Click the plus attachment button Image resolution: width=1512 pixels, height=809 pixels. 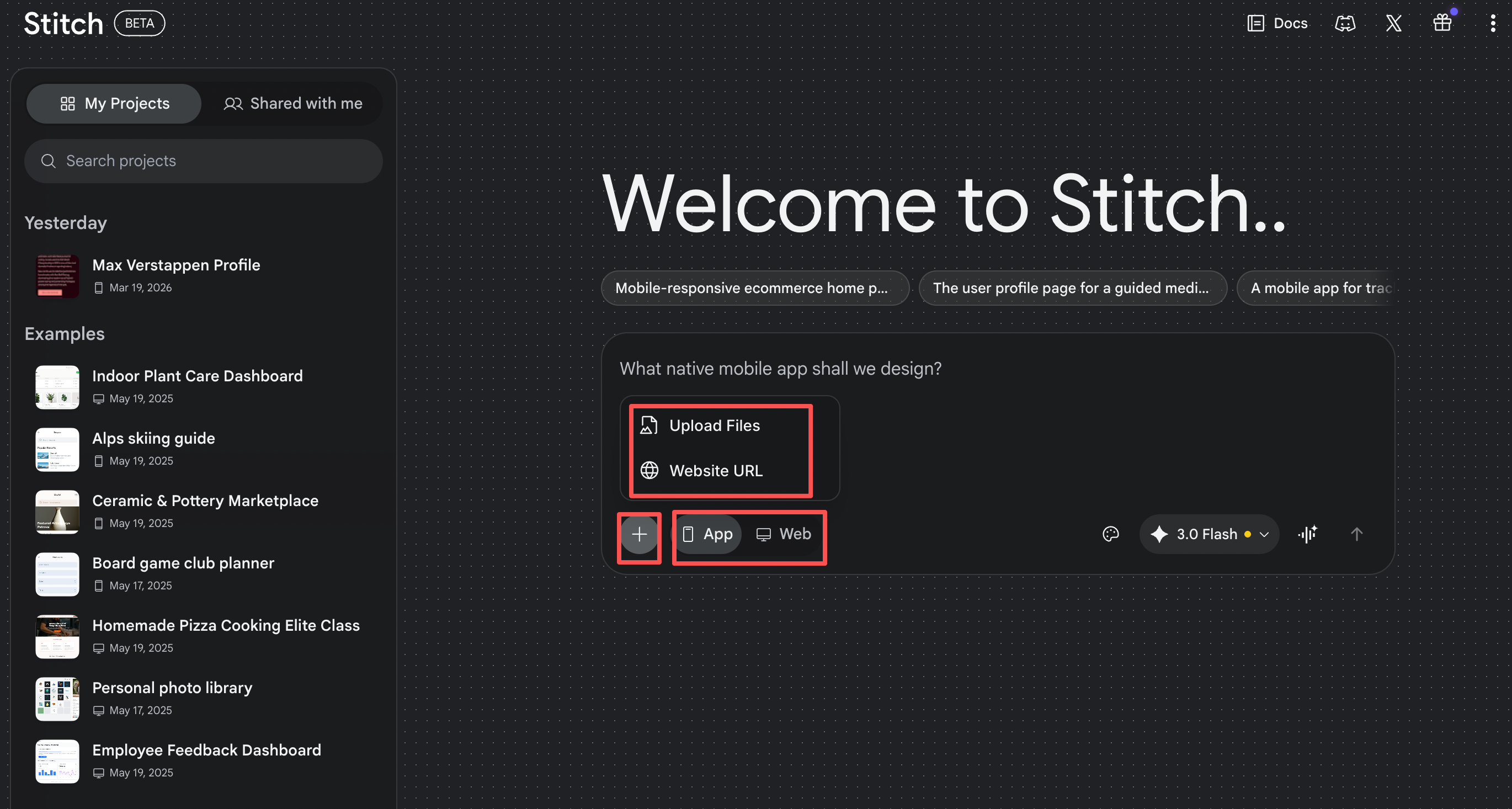point(639,534)
